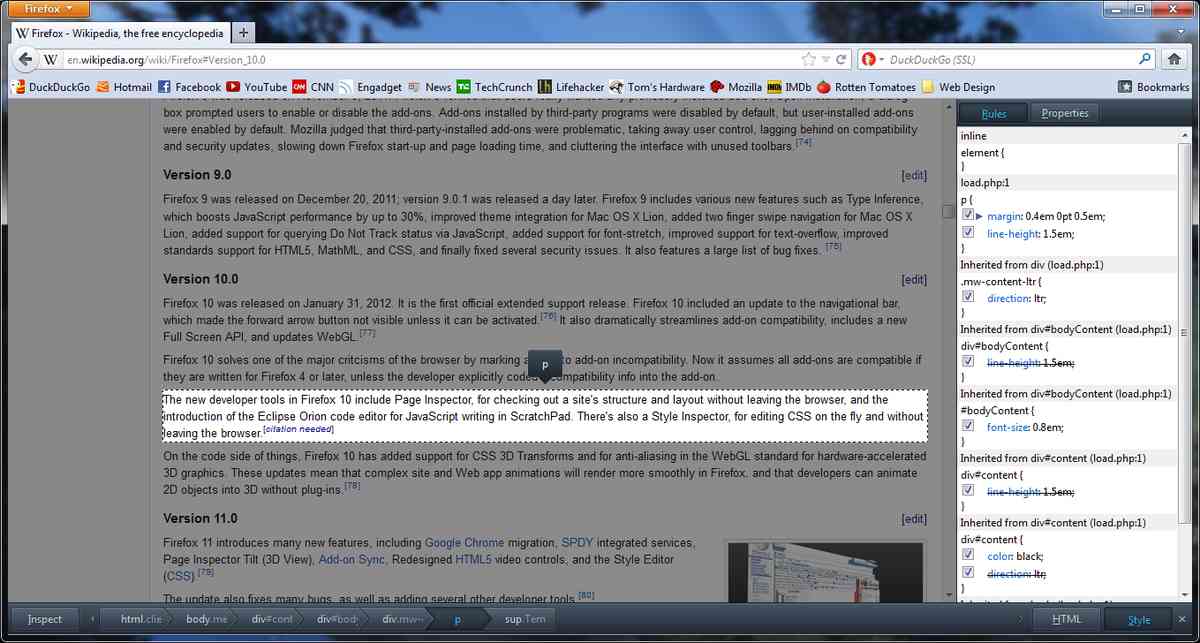Click the address bar URL field
This screenshot has width=1200, height=643.
[x=430, y=60]
